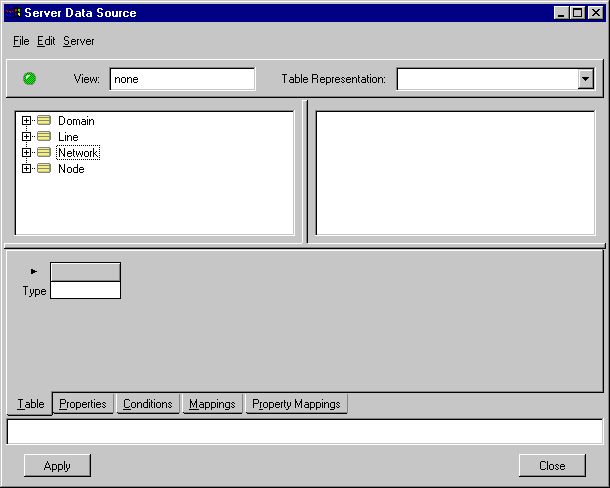Click the Line folder icon

pos(44,137)
